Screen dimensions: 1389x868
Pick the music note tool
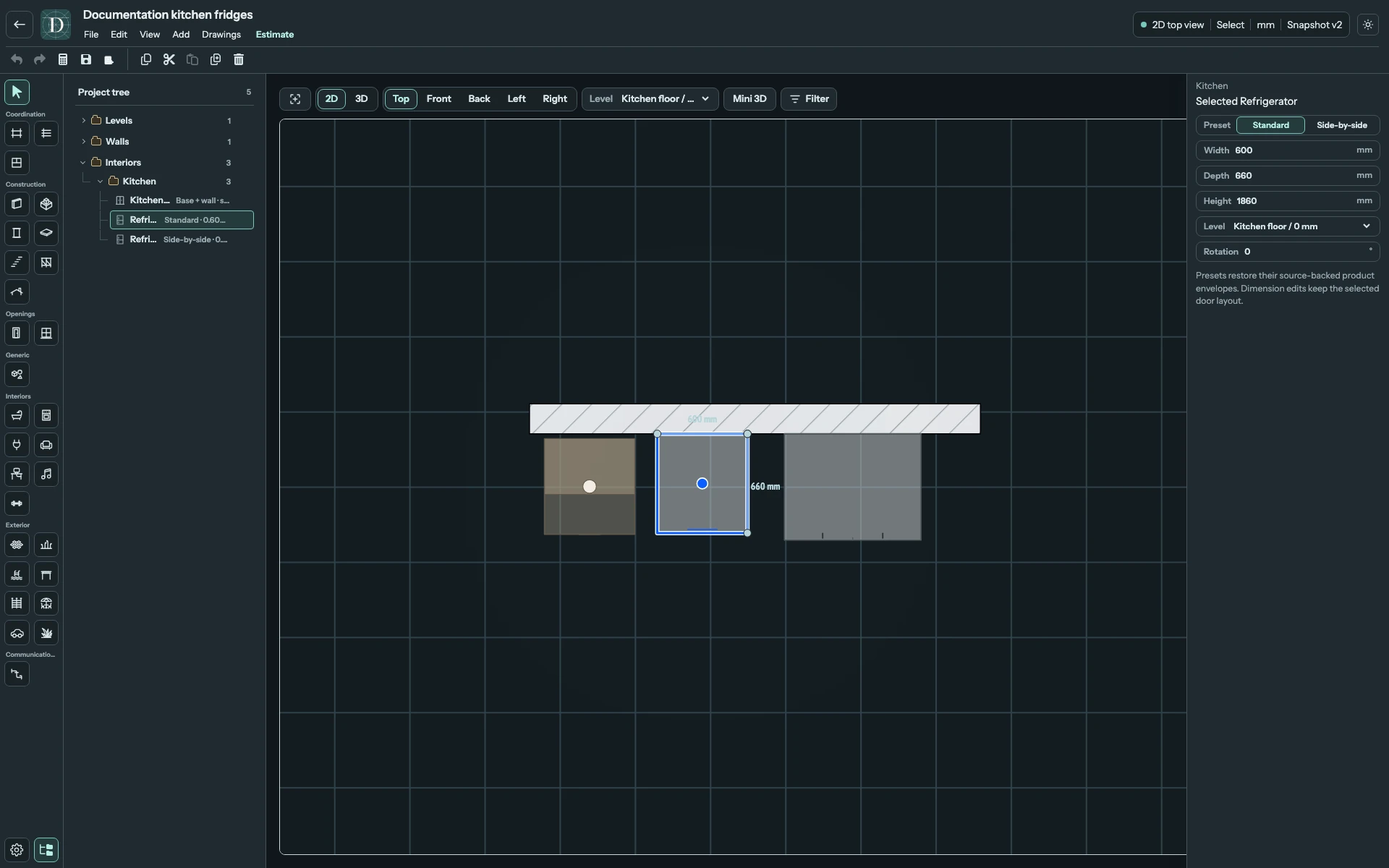pos(46,475)
